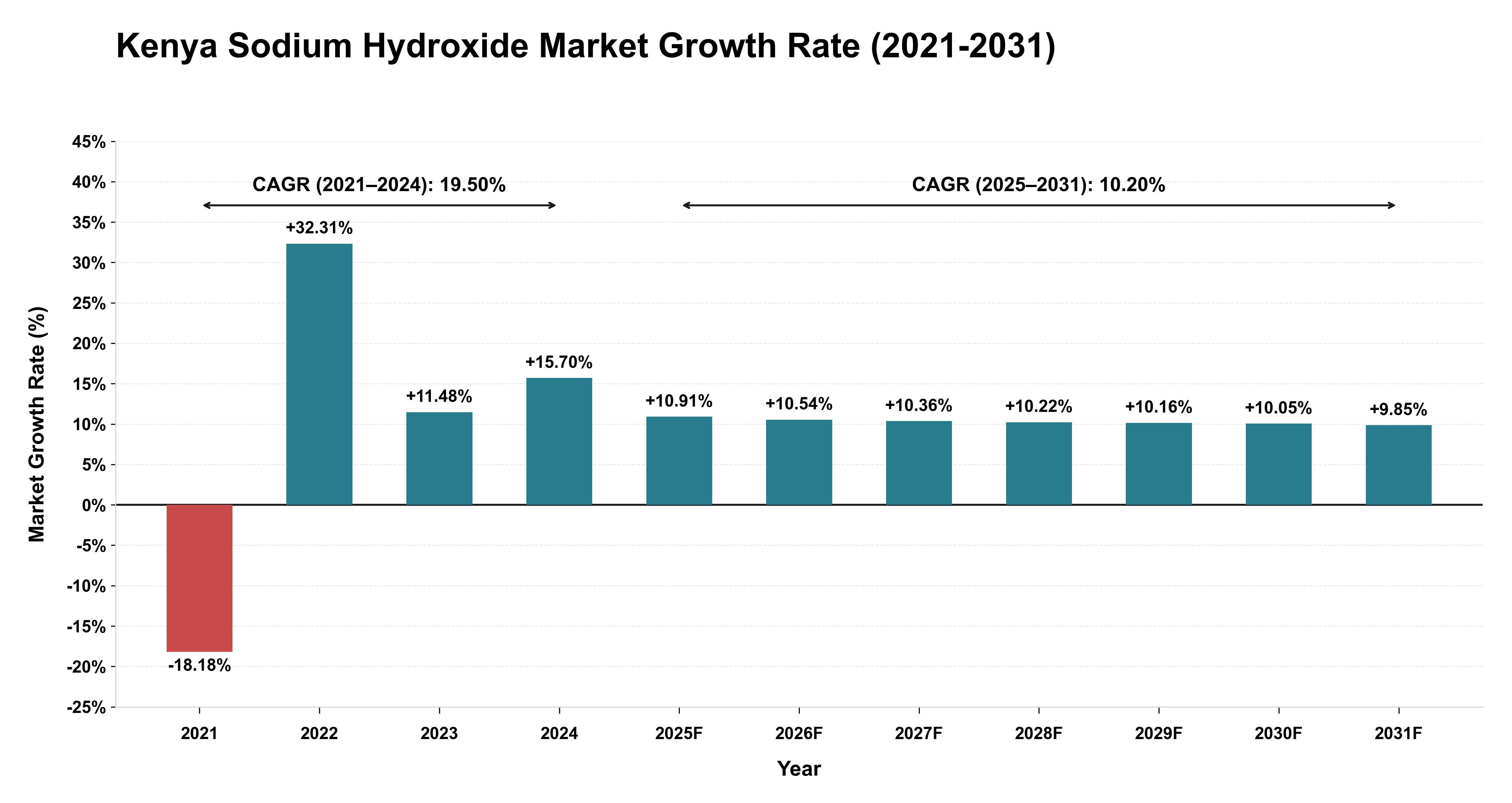The height and width of the screenshot is (803, 1512).
Task: Click the '+11.48%' data label
Action: coord(439,396)
